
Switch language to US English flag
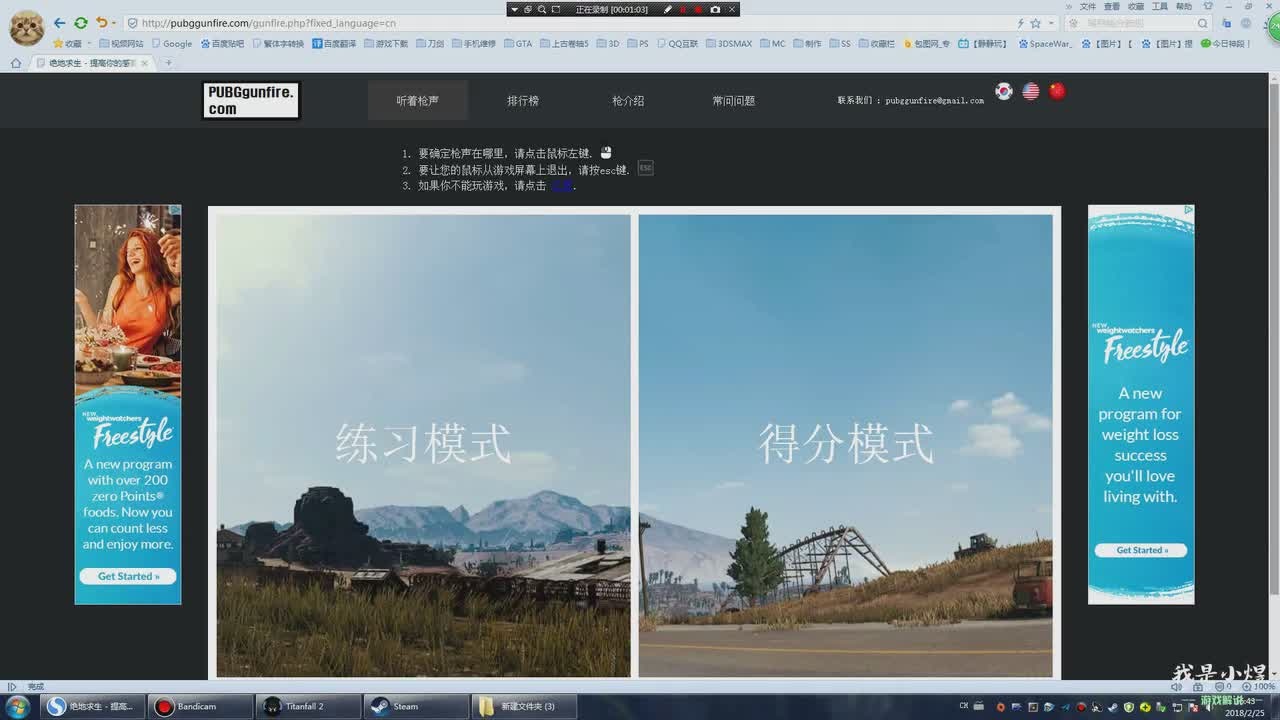[x=1031, y=91]
